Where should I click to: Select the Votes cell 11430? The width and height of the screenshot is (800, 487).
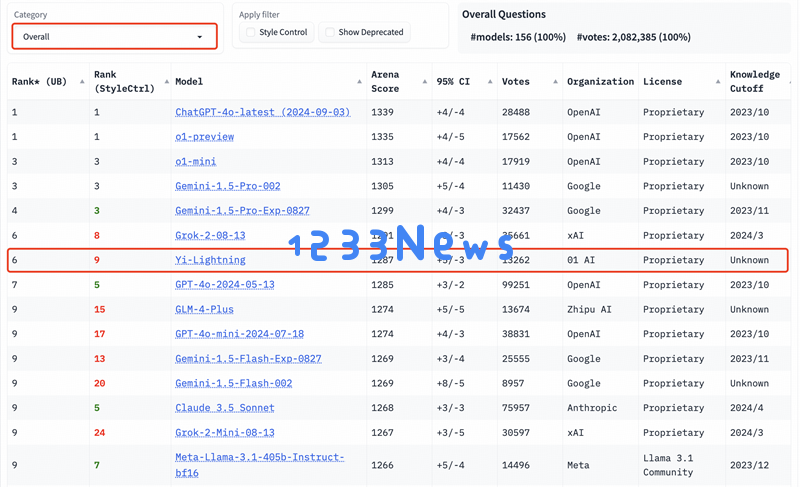[516, 186]
